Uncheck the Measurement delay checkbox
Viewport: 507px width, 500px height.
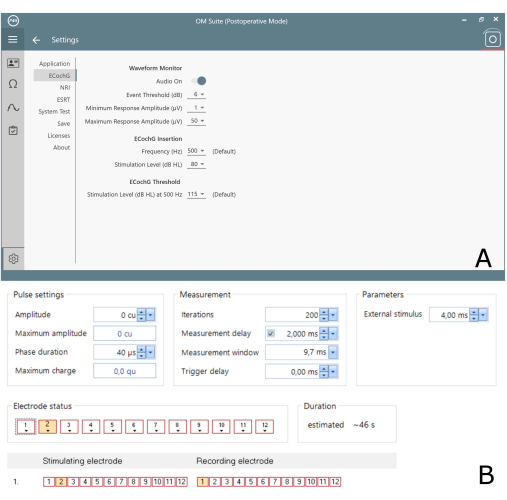pyautogui.click(x=271, y=333)
